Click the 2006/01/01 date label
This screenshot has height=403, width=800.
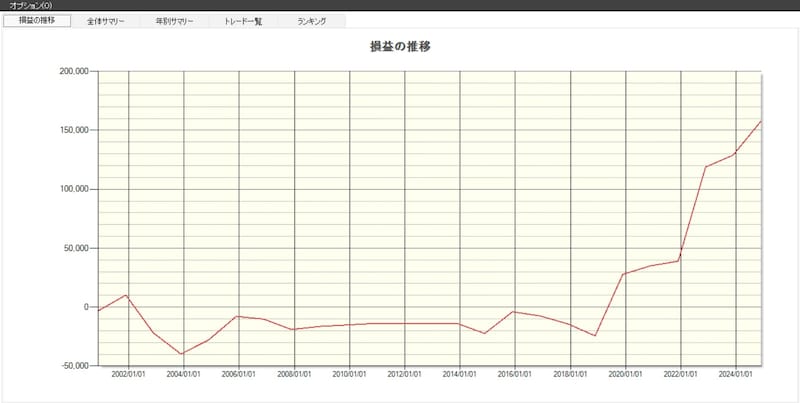[239, 373]
